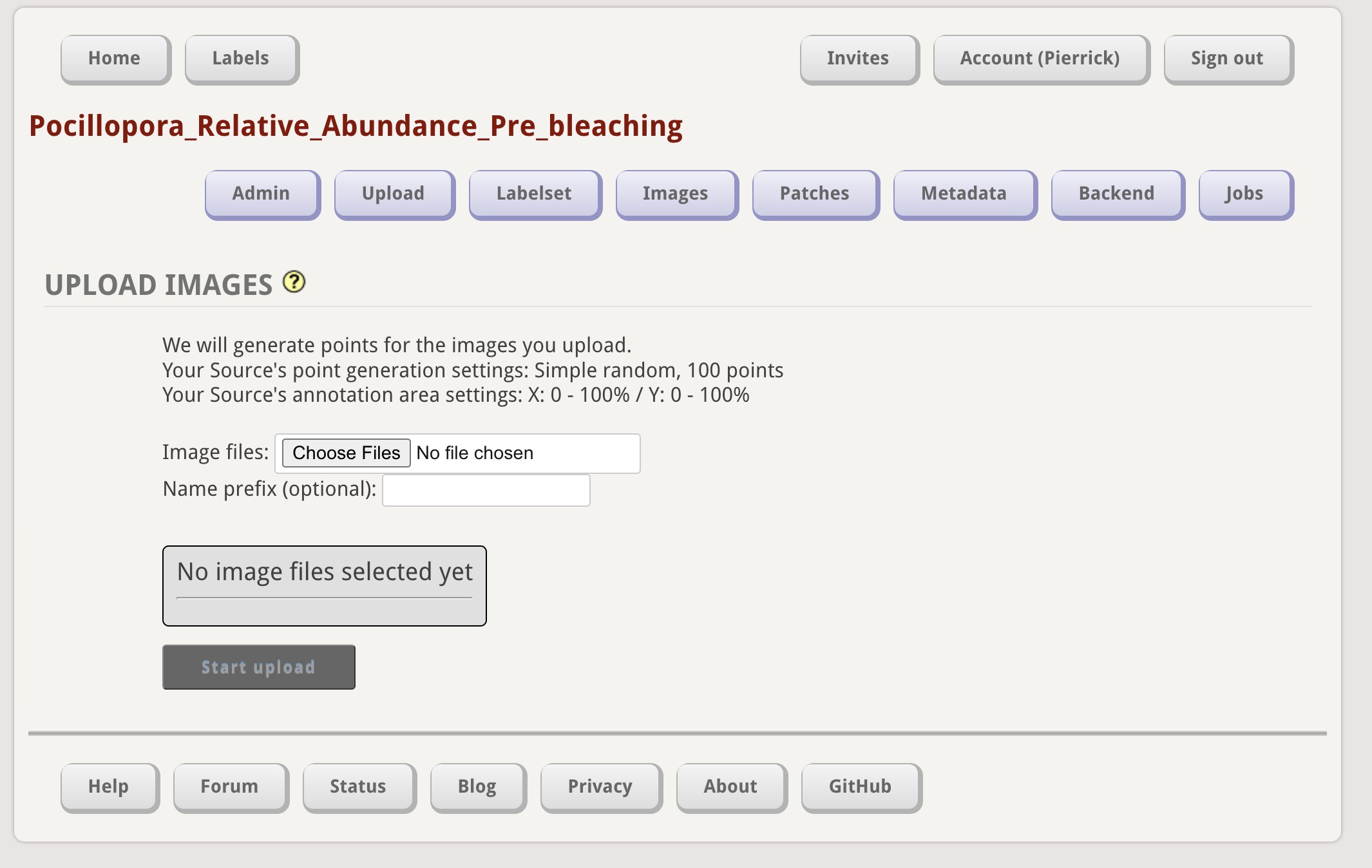This screenshot has width=1372, height=868.
Task: Click the Start upload button
Action: coord(258,667)
